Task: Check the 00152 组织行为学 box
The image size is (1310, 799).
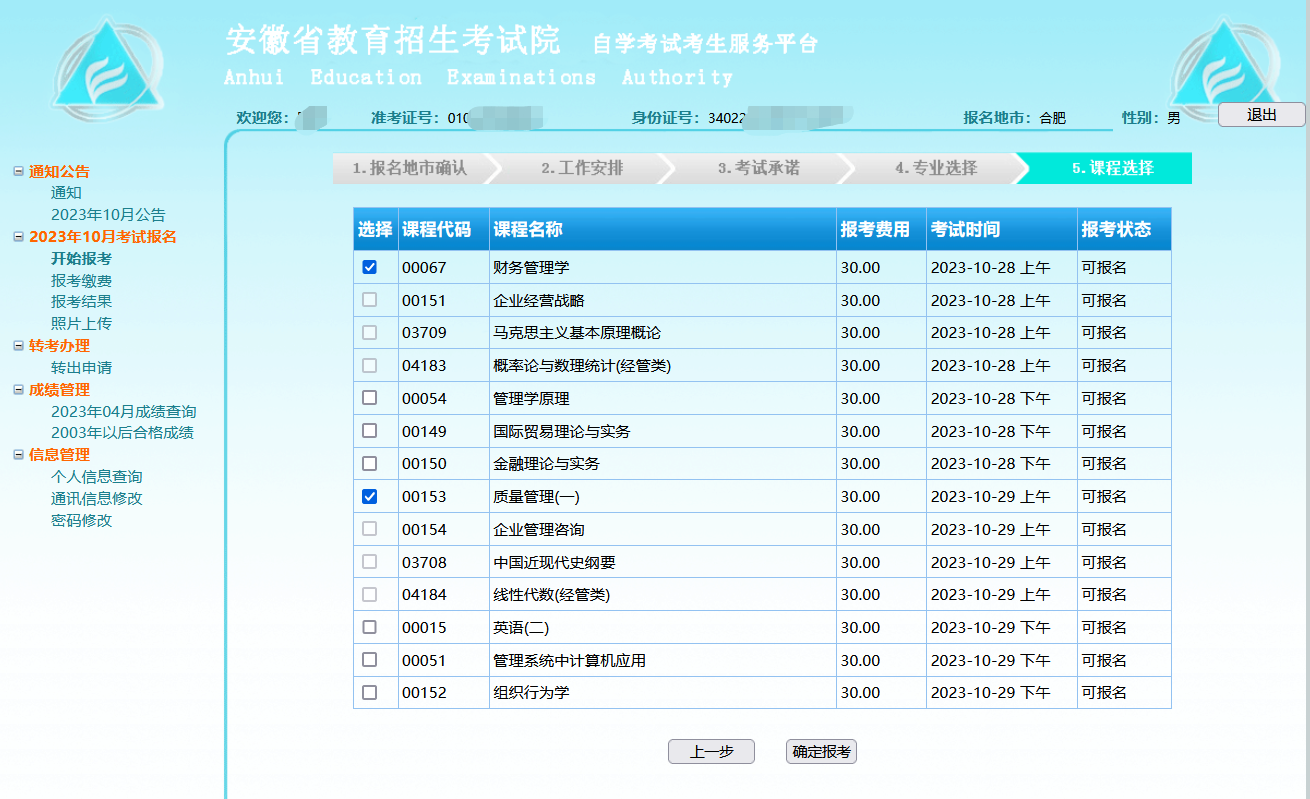Action: click(370, 692)
